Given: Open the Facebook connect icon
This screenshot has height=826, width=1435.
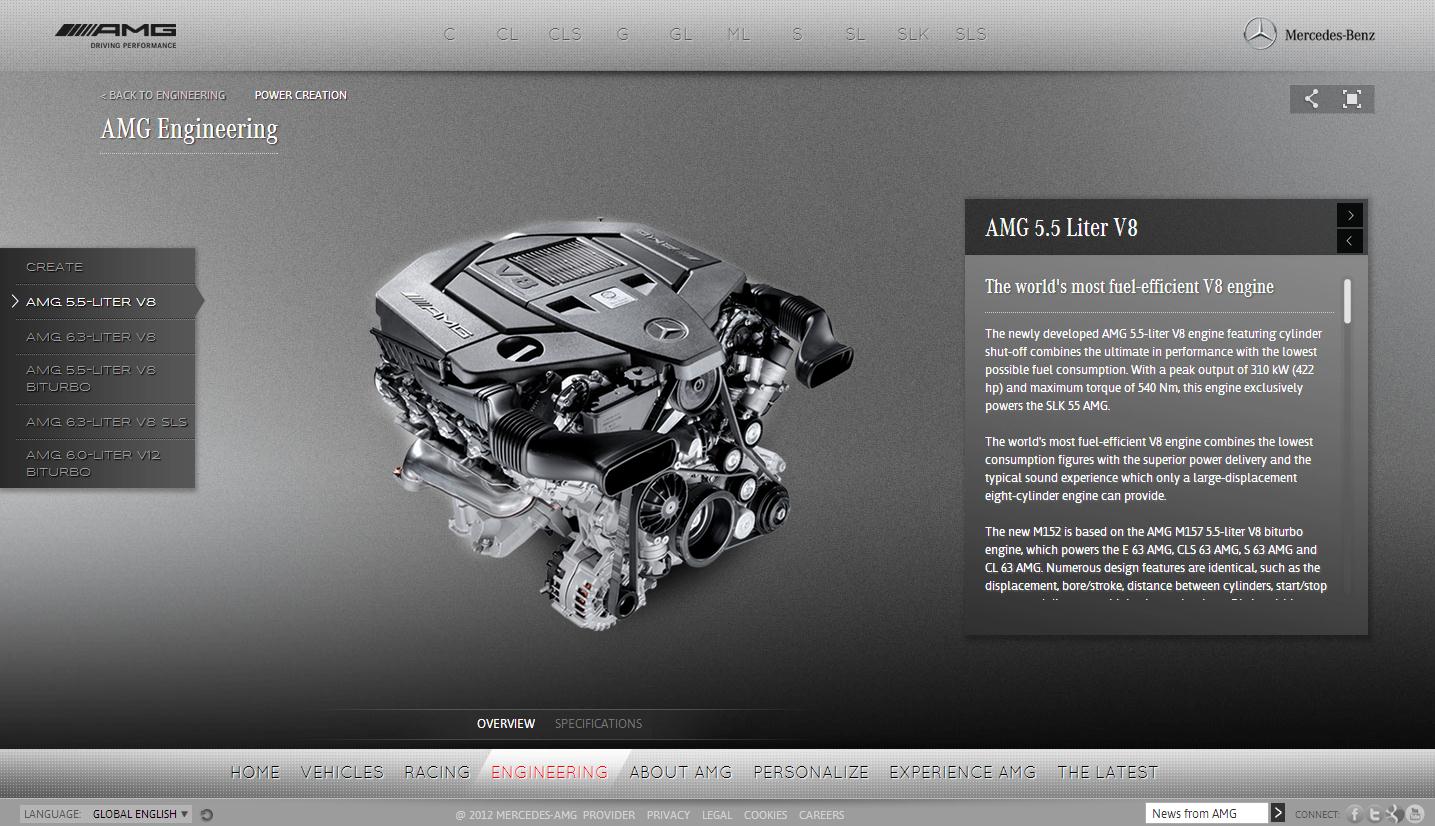Looking at the screenshot, I should coord(1355,814).
